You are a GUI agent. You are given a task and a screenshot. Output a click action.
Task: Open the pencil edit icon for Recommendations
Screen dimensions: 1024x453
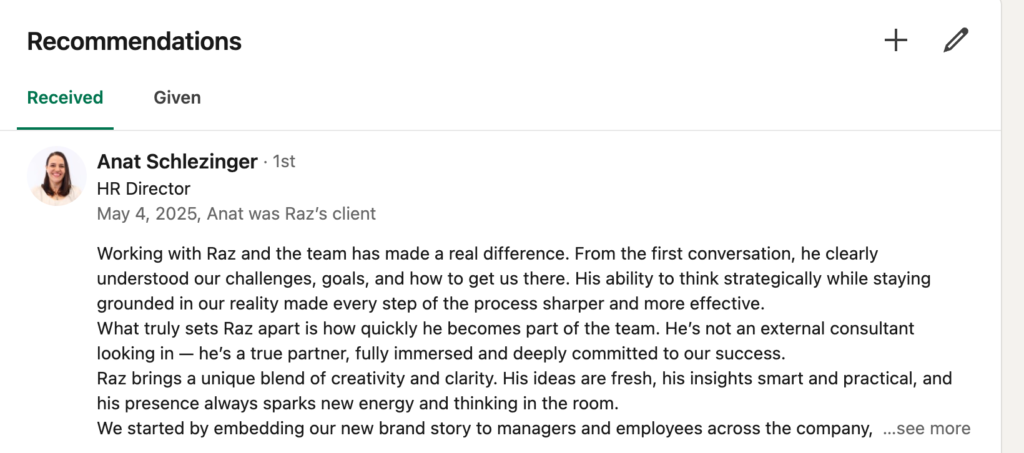coord(955,41)
